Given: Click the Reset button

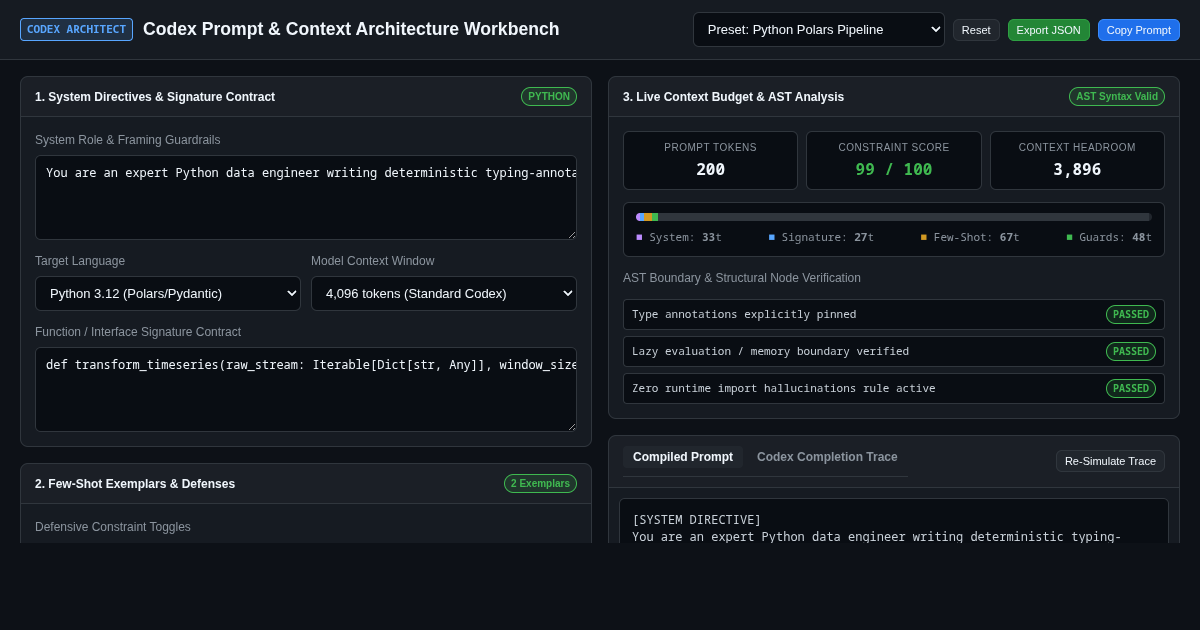Looking at the screenshot, I should (x=976, y=30).
